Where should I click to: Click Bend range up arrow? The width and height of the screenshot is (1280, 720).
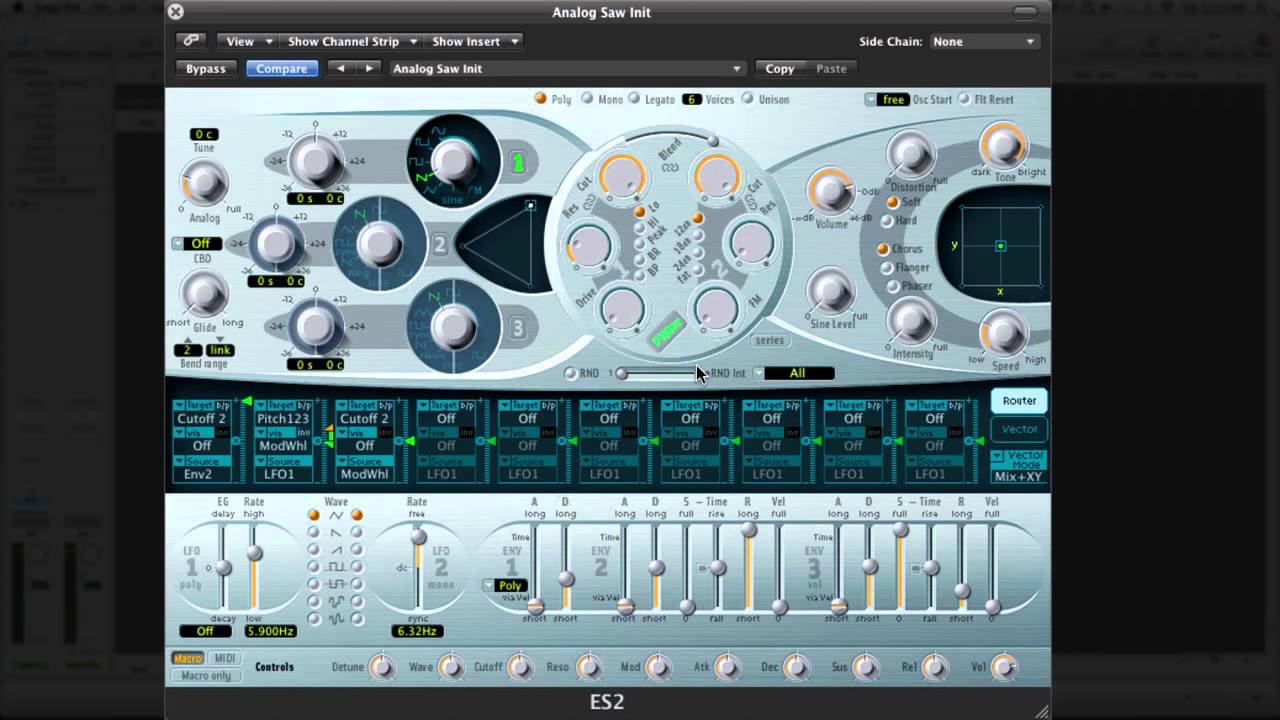187,339
